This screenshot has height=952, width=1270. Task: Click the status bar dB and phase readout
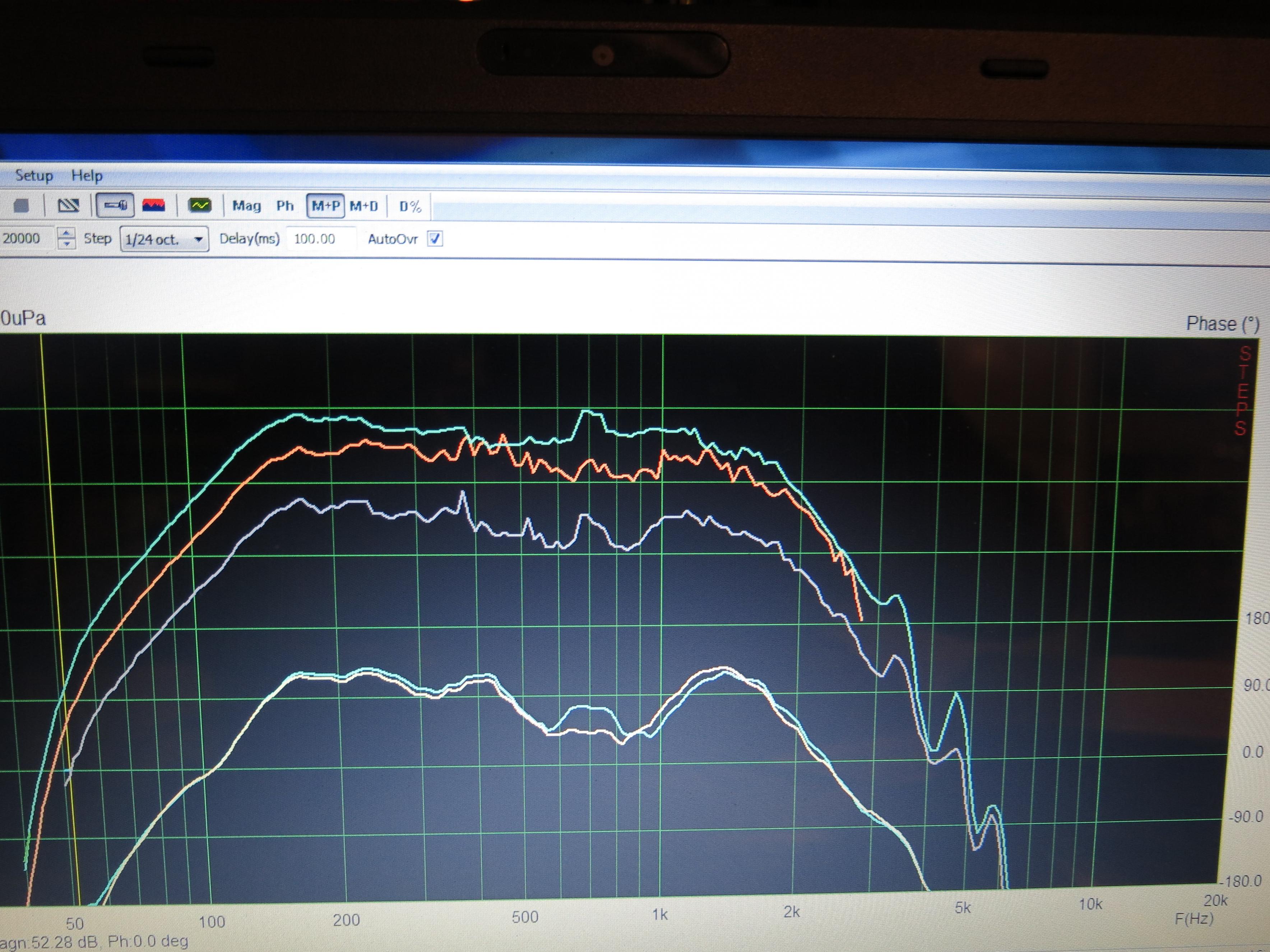95,942
